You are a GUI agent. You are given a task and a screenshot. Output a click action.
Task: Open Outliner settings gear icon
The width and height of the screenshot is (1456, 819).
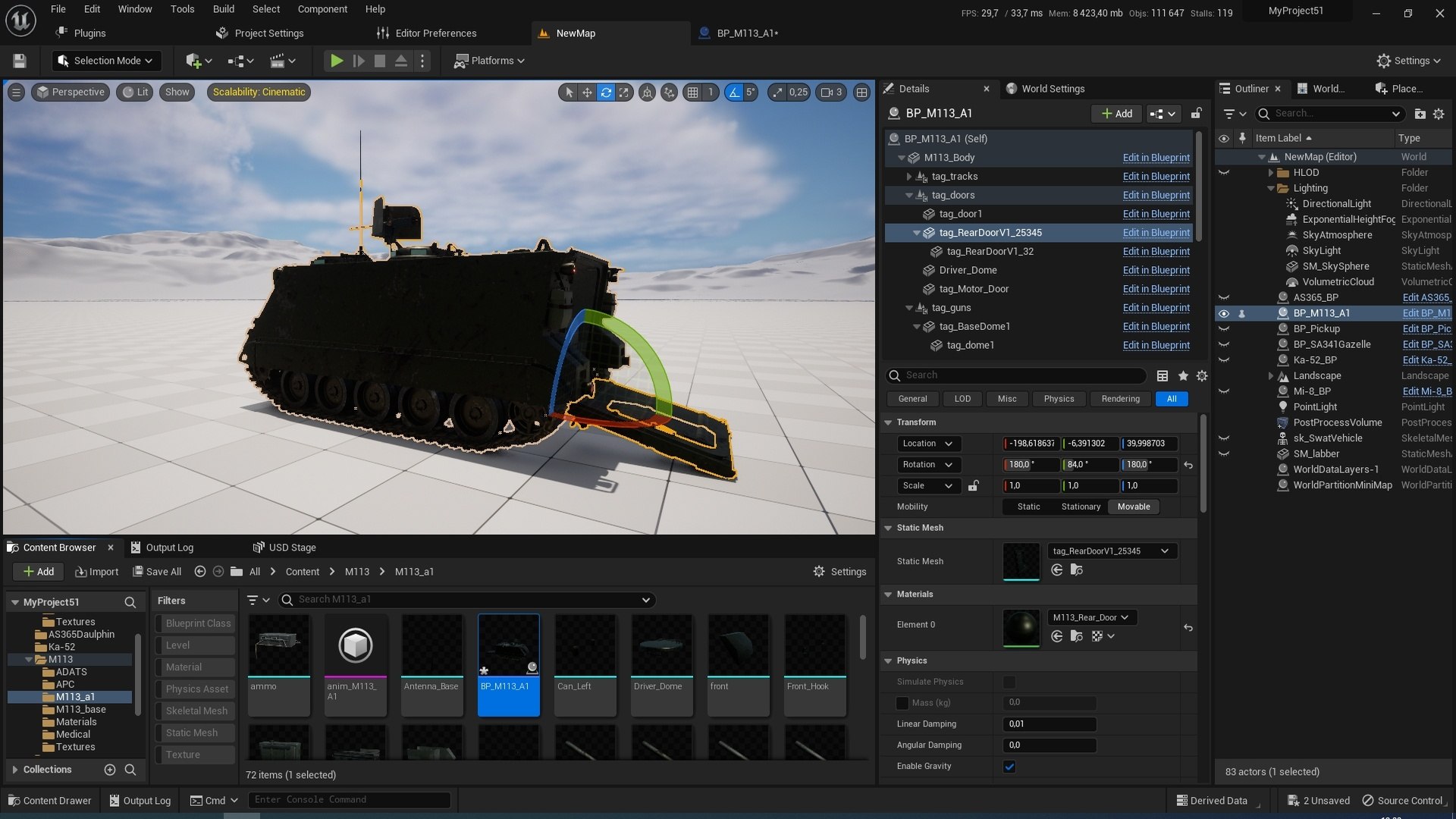click(1439, 114)
